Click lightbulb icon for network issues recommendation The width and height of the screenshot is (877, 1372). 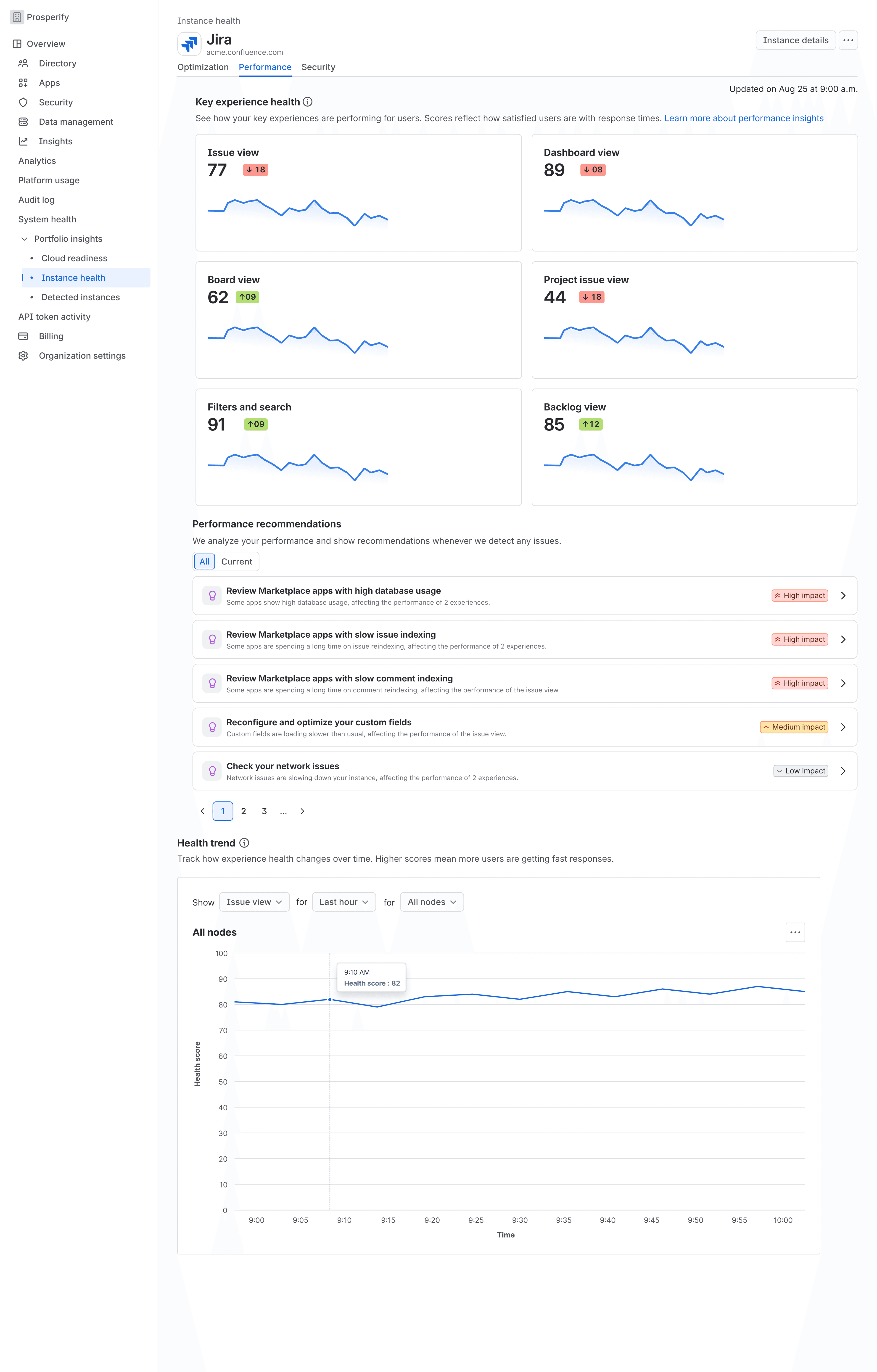[212, 771]
